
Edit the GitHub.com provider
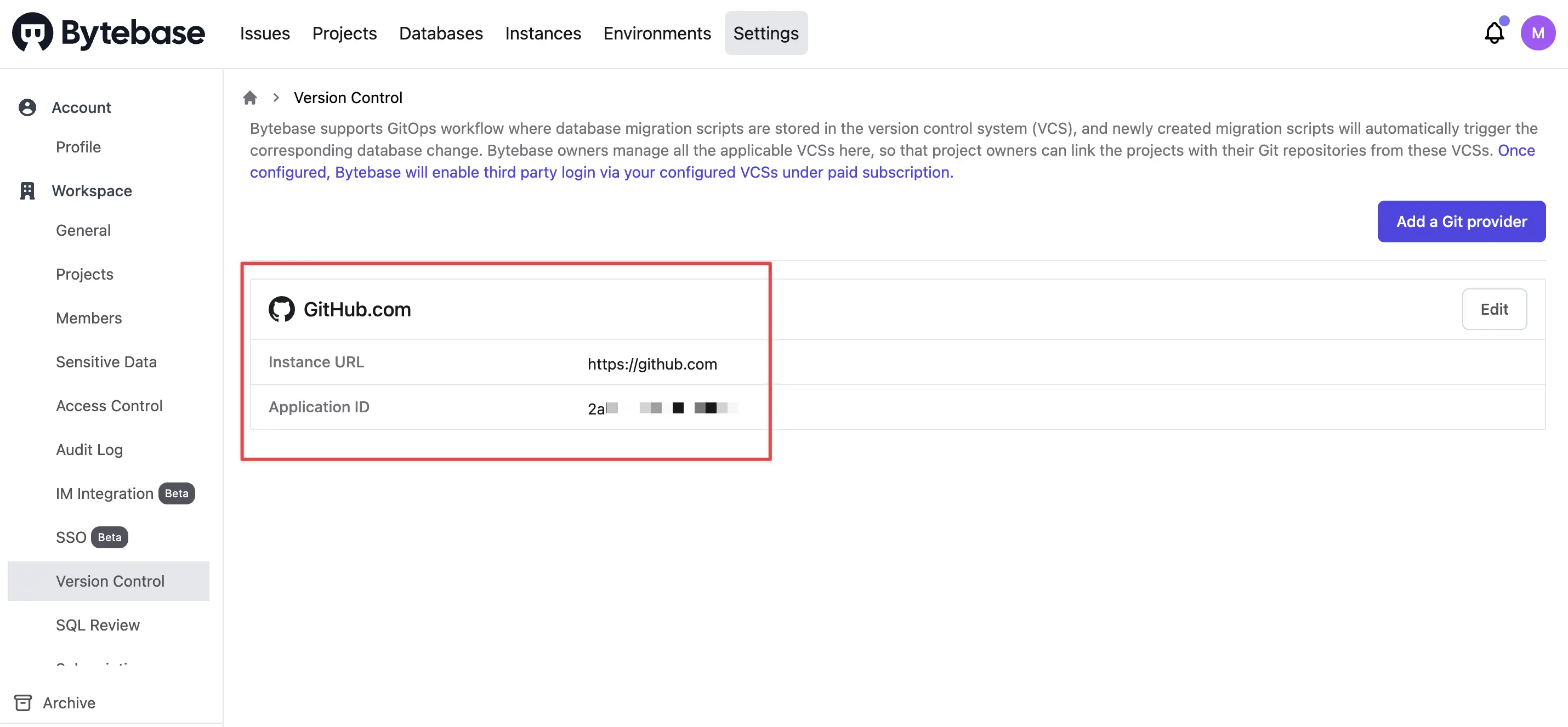coord(1495,309)
